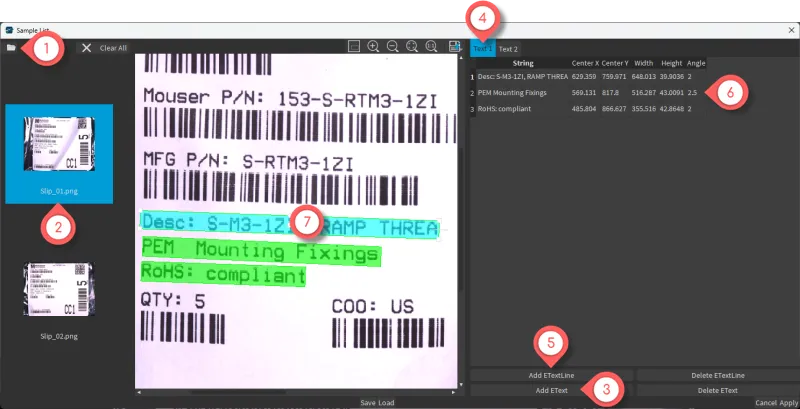Click the Width value 355.516
The width and height of the screenshot is (800, 409).
tap(642, 109)
